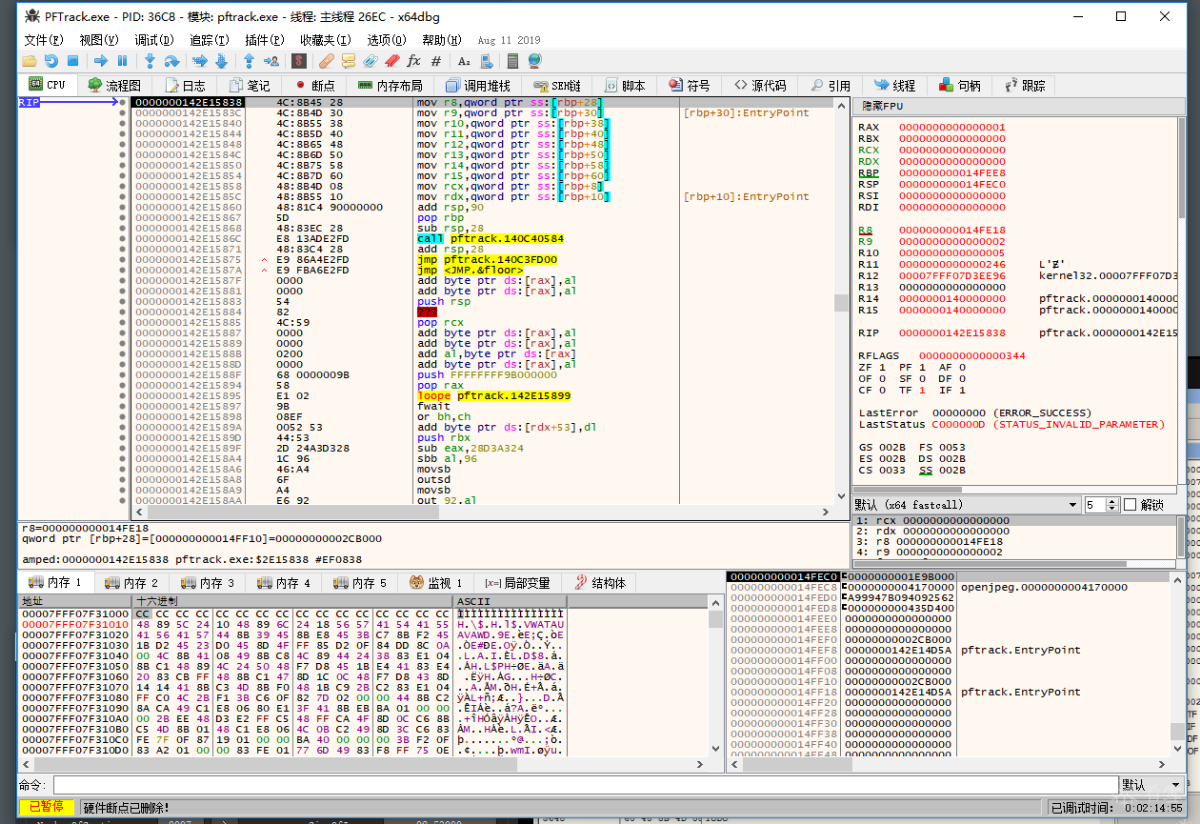
Task: Click the RAX register value
Action: click(952, 127)
